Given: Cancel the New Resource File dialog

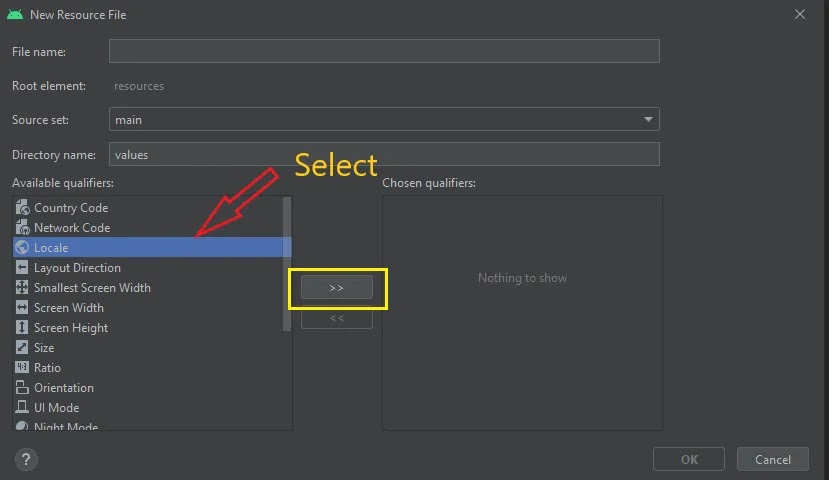Looking at the screenshot, I should coord(772,459).
